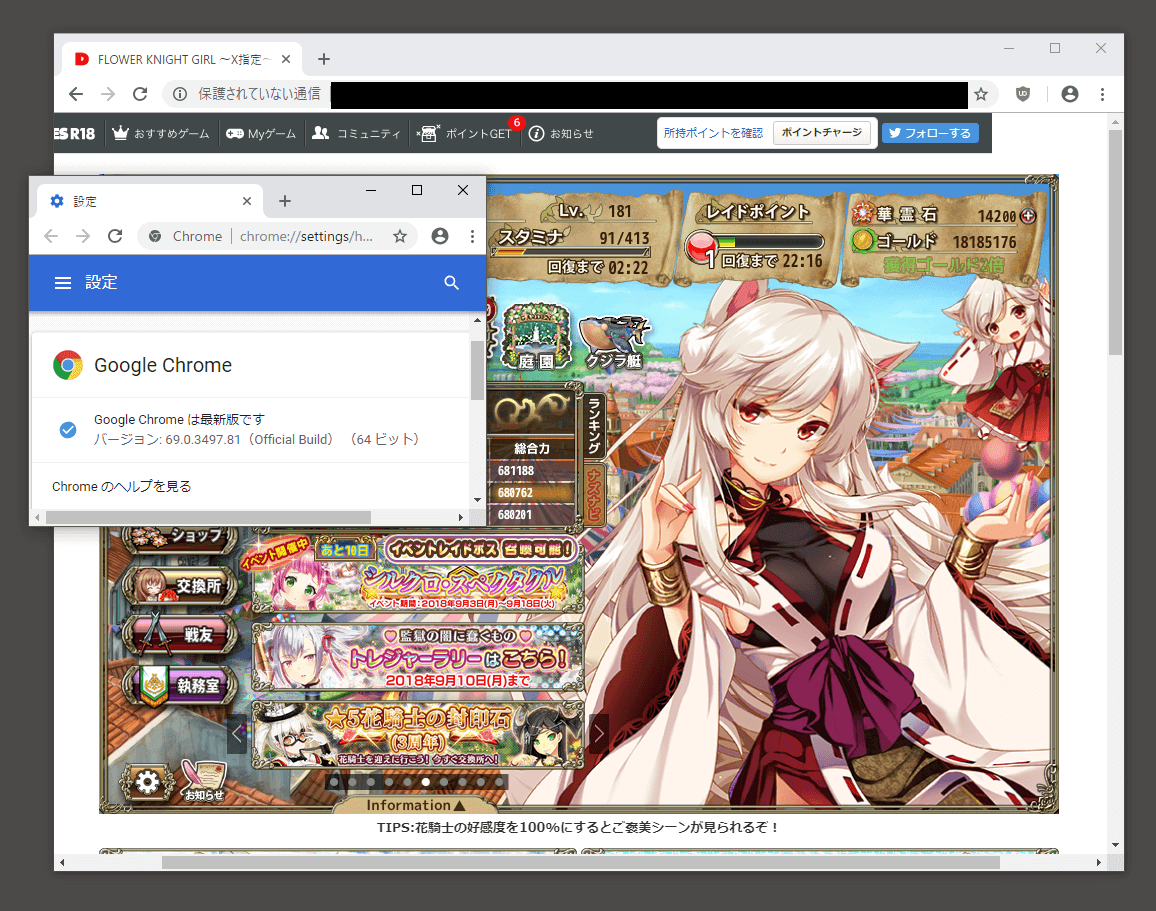
Task: Click the raid point gauge
Action: 770,242
